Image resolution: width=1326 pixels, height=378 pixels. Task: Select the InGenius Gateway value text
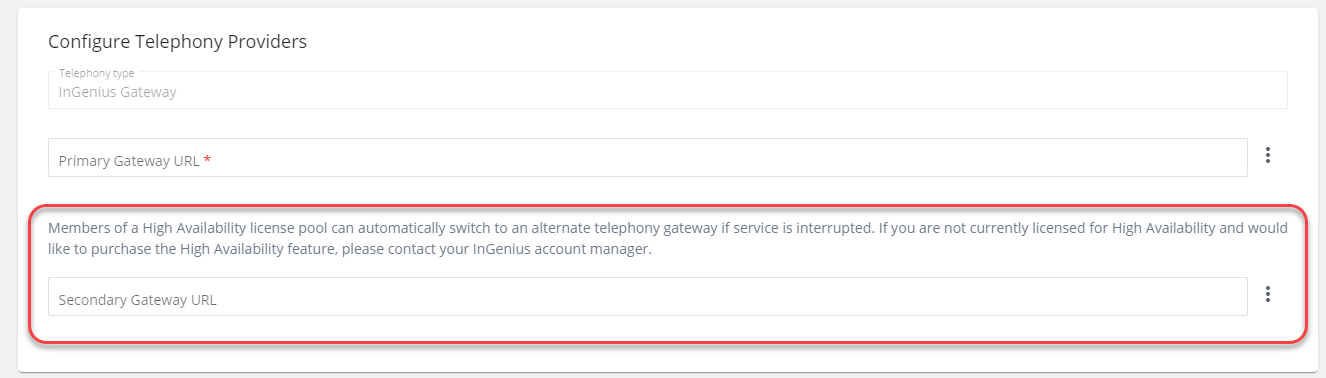(x=117, y=92)
